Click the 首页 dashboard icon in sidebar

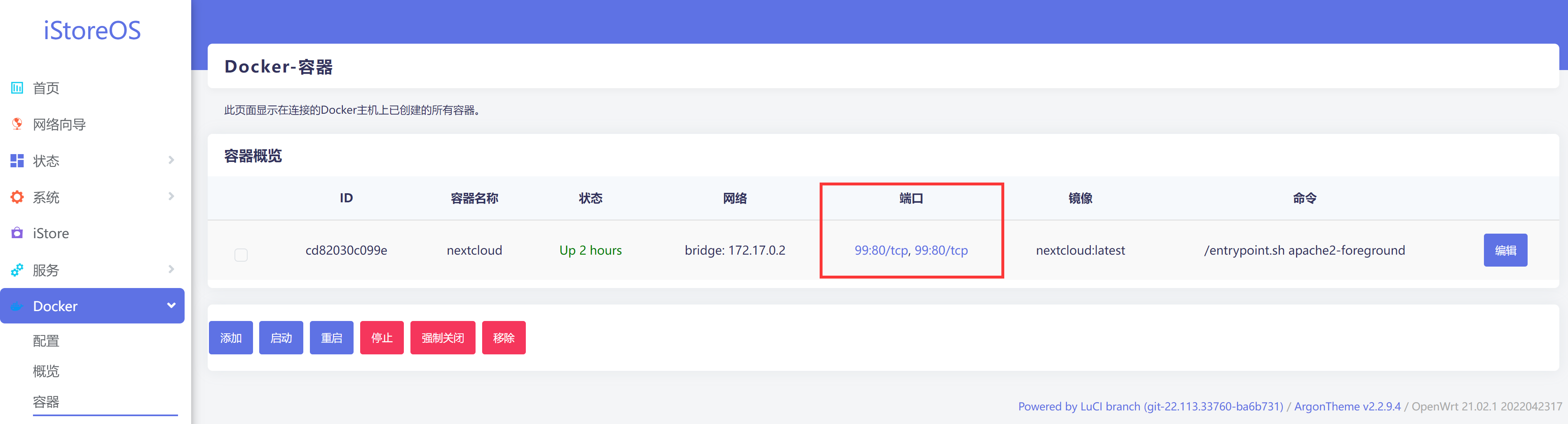click(x=16, y=88)
